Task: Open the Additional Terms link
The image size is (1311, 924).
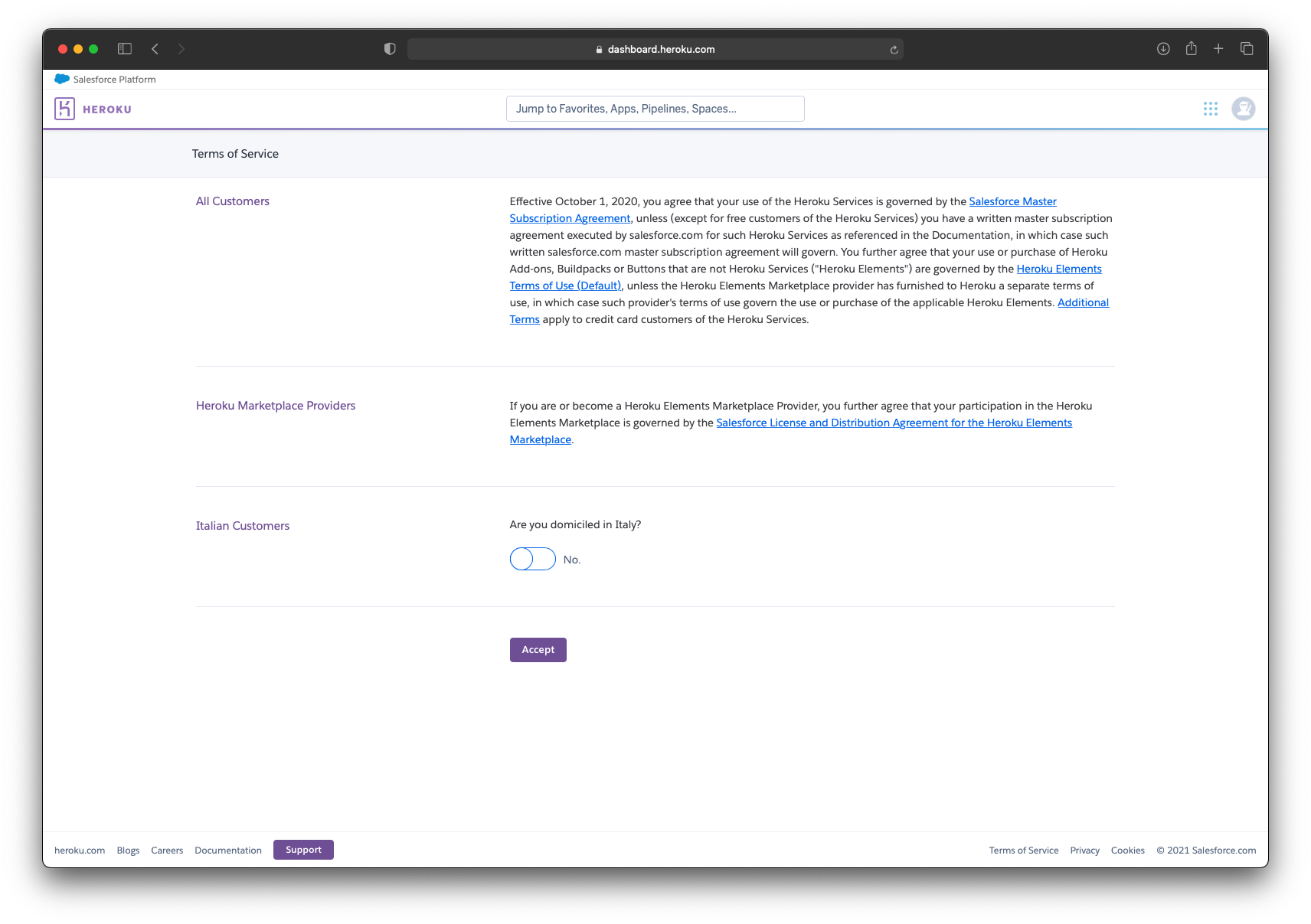Action: (1083, 302)
